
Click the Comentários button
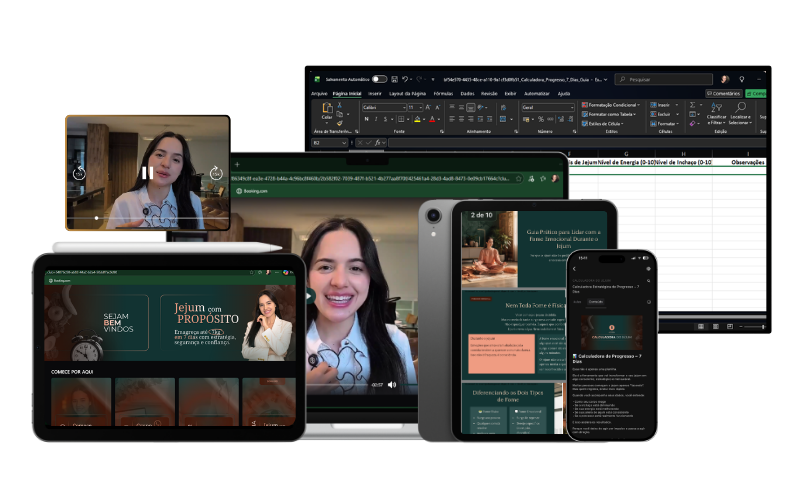click(724, 94)
